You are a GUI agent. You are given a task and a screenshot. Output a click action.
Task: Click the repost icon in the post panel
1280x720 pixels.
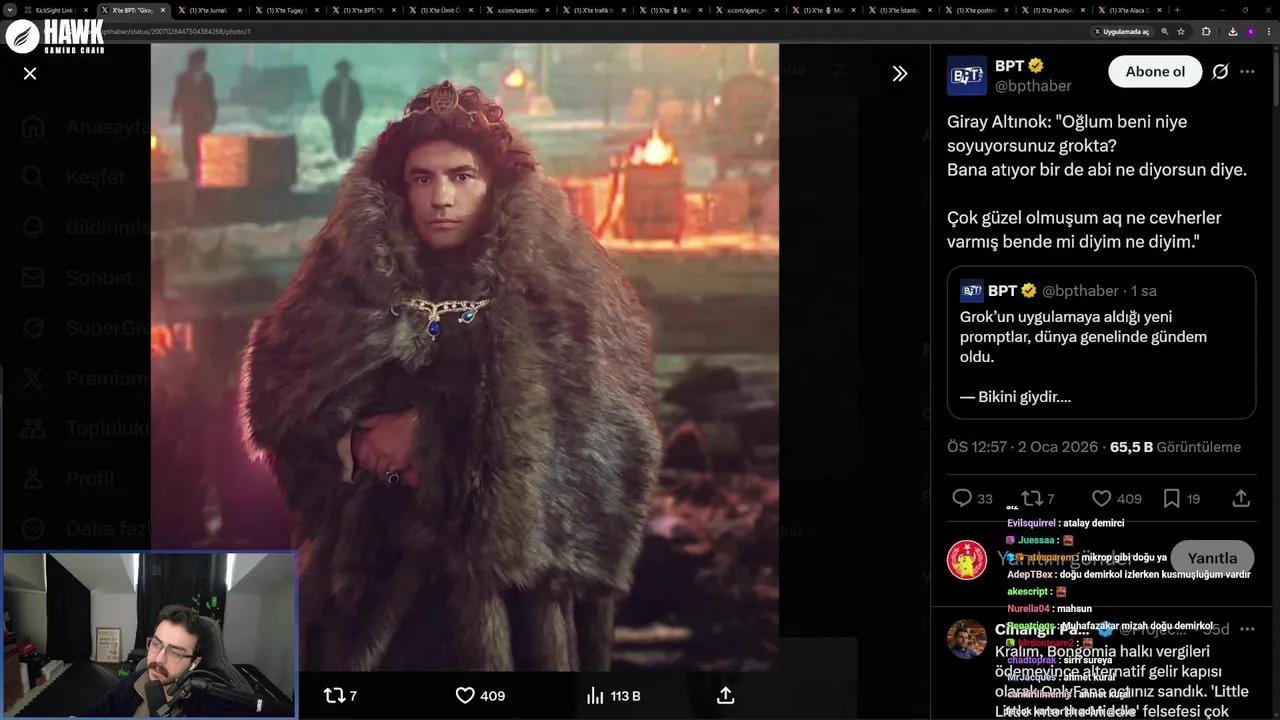click(1031, 498)
